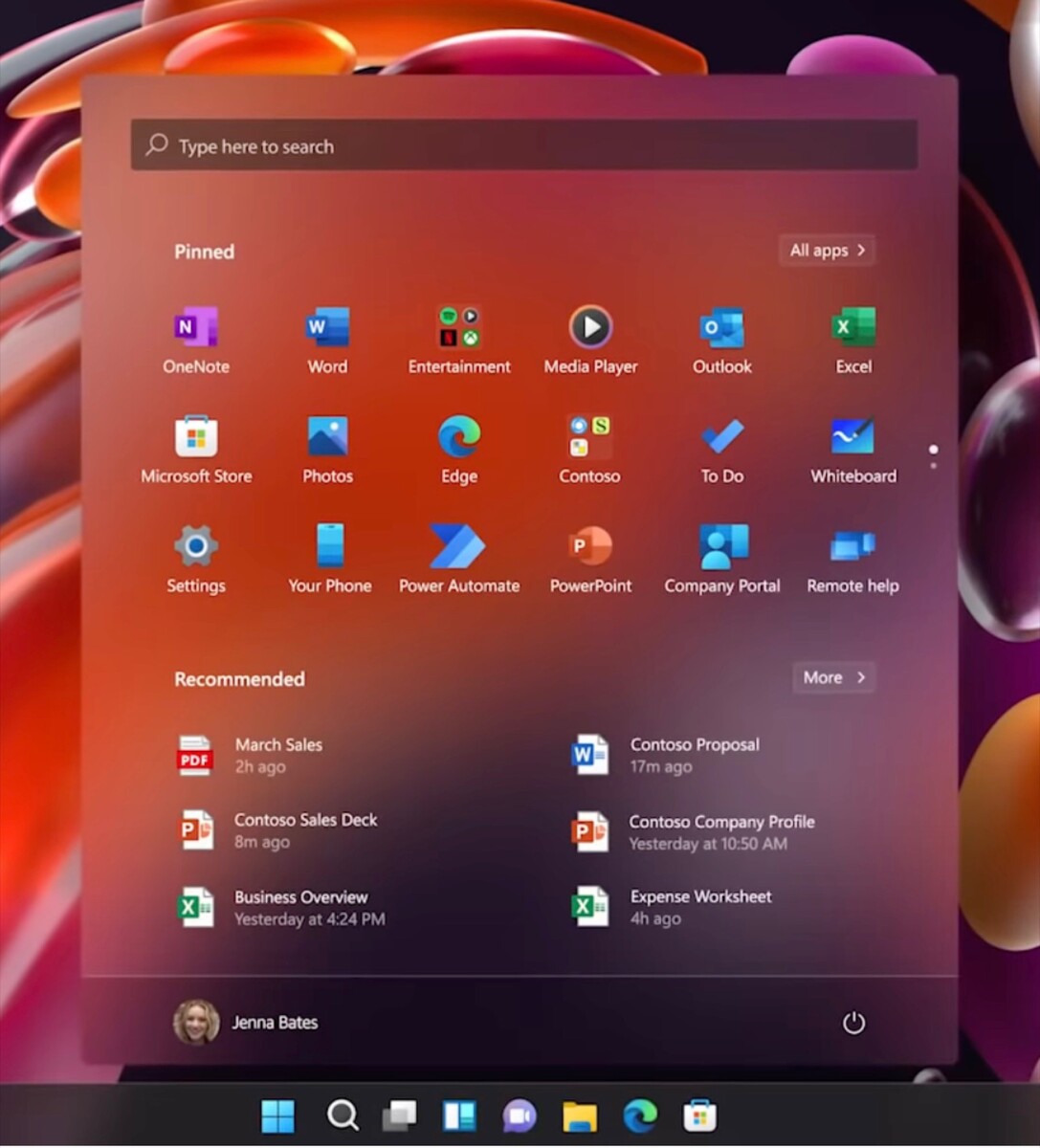Launch Edge from the taskbar
Image resolution: width=1040 pixels, height=1148 pixels.
click(x=640, y=1115)
